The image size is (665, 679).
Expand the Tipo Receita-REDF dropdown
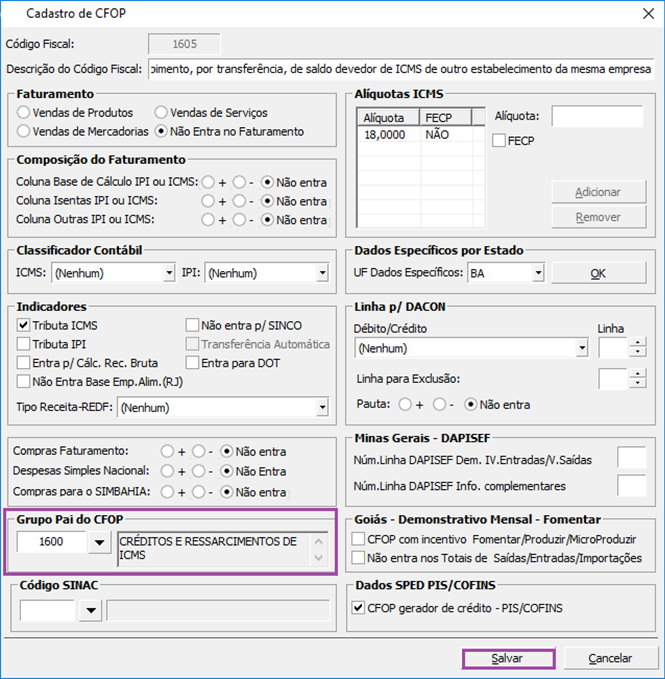tap(322, 407)
